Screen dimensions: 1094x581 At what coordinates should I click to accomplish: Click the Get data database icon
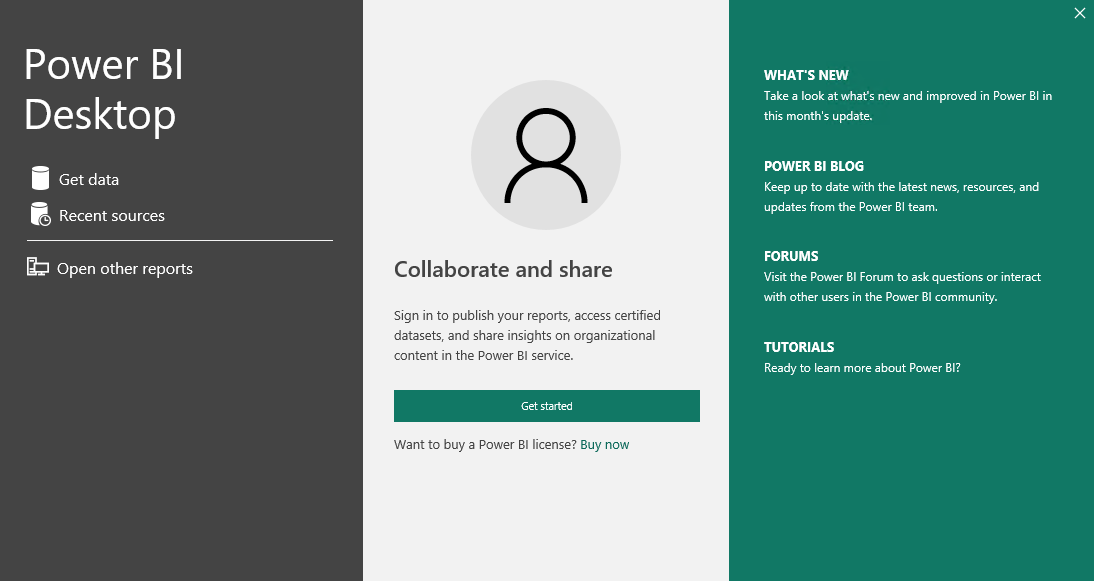40,179
